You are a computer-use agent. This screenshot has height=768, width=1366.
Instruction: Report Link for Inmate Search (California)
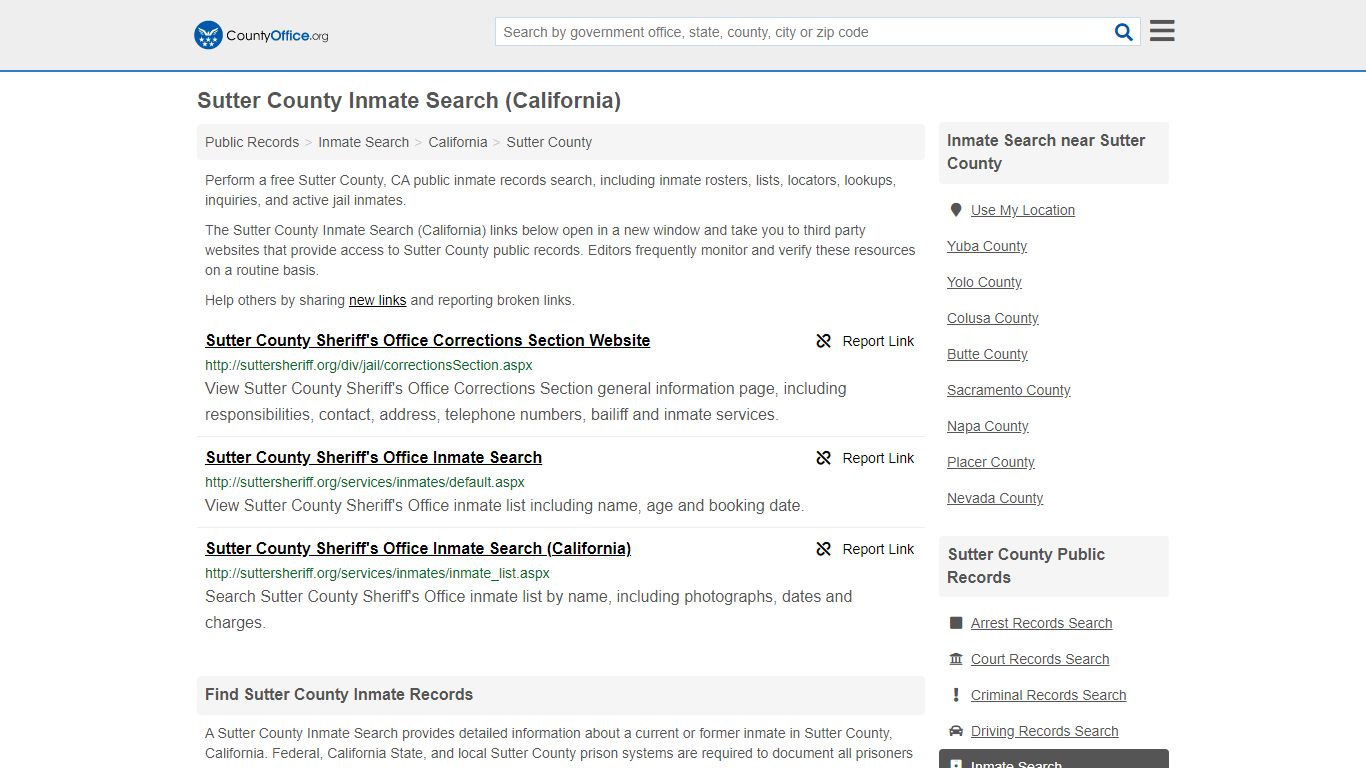tap(878, 549)
